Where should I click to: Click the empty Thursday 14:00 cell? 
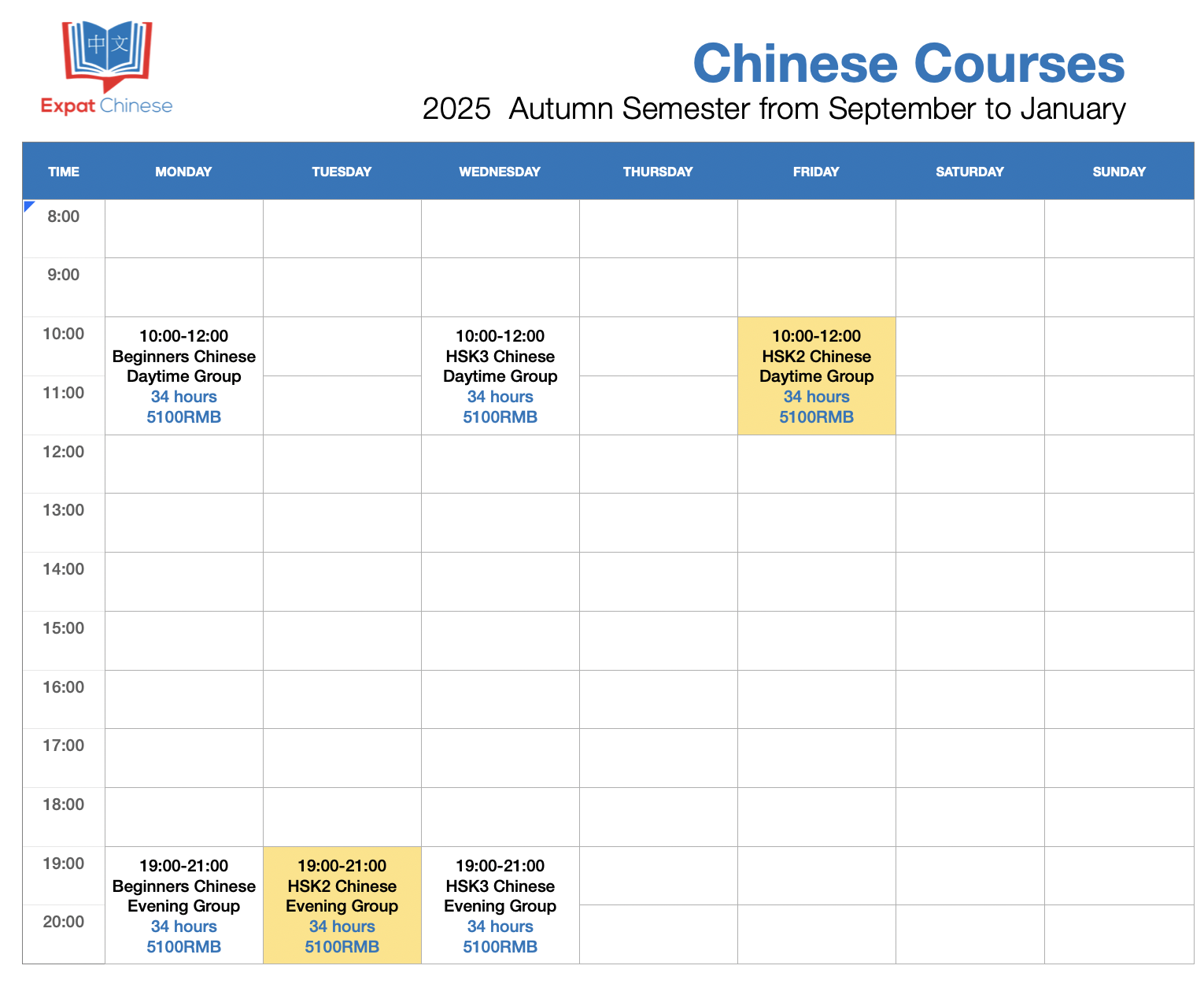pyautogui.click(x=658, y=582)
